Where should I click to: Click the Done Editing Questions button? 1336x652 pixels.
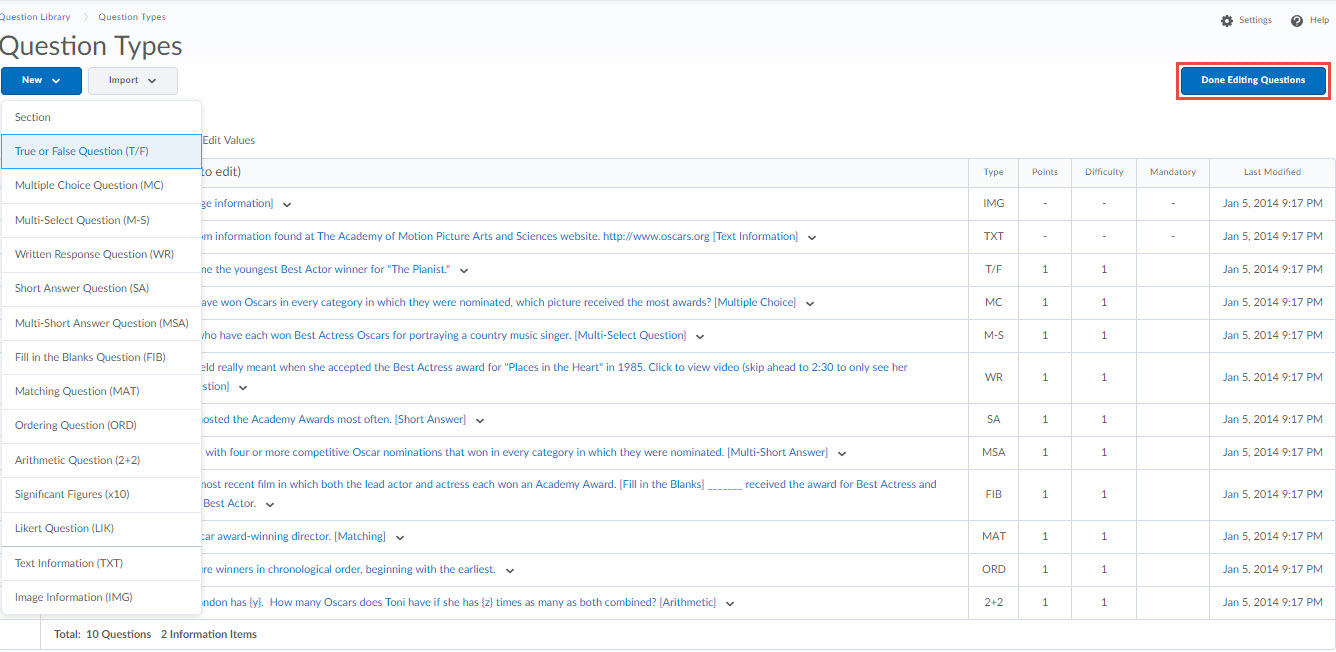pyautogui.click(x=1252, y=80)
